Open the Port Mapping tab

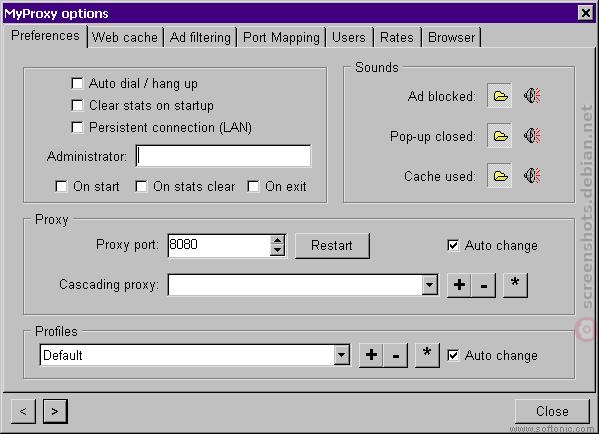pos(281,37)
